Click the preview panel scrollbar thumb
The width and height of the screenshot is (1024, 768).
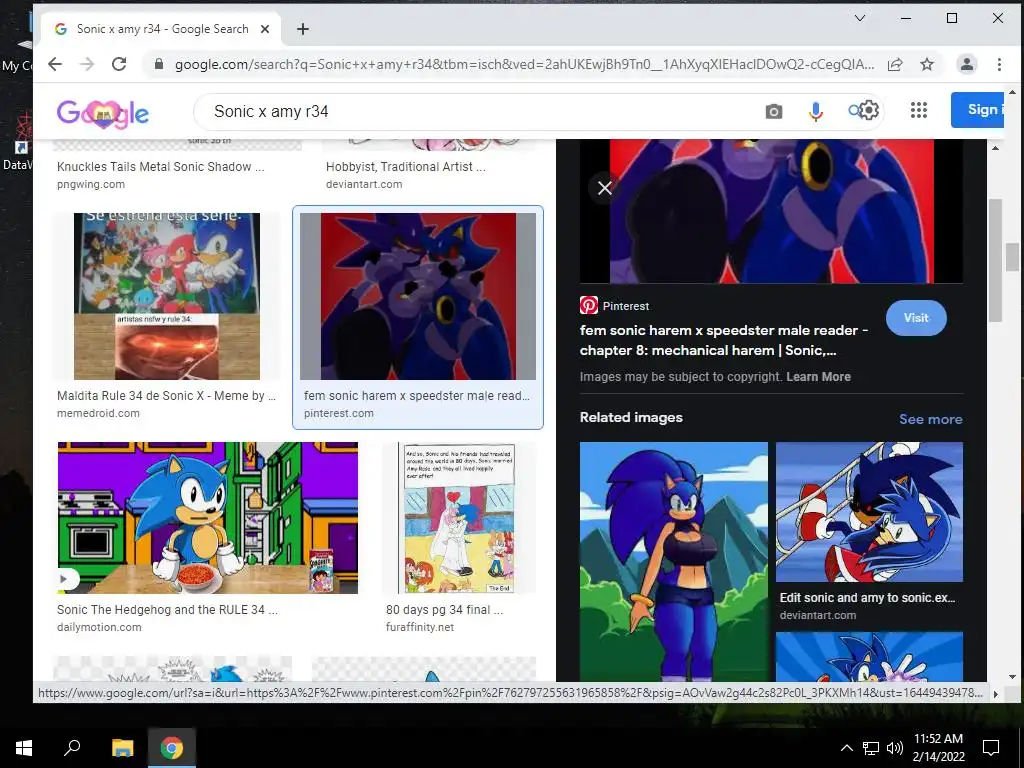(x=995, y=260)
